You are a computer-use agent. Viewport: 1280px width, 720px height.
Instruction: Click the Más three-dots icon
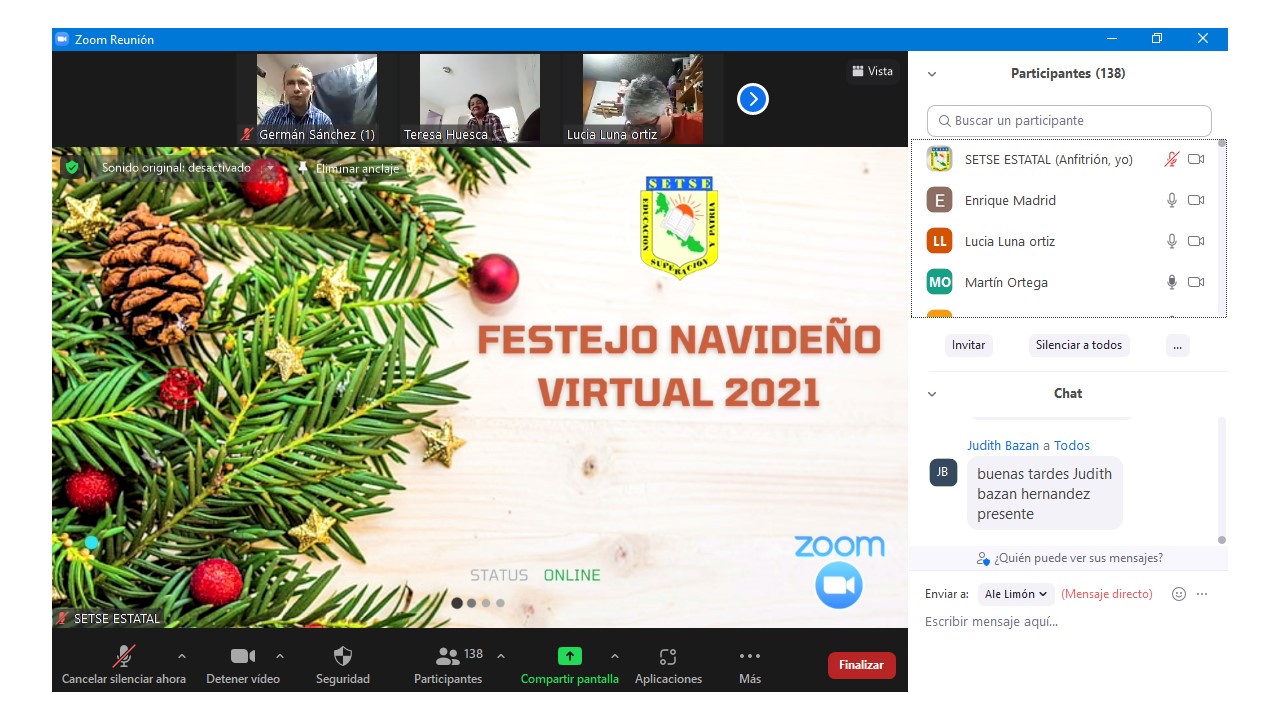point(749,657)
